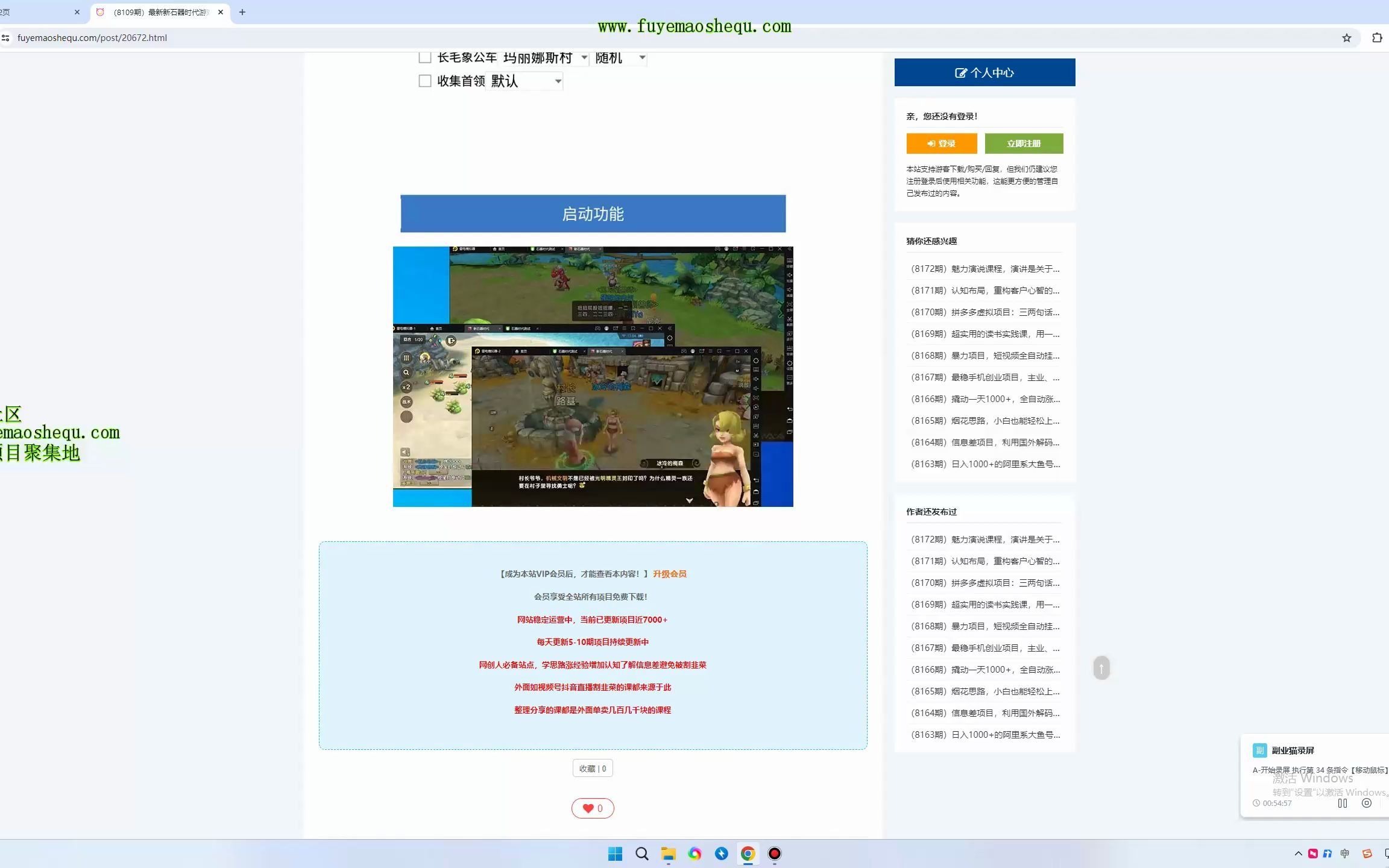Image resolution: width=1389 pixels, height=868 pixels.
Task: Open the 个人中心 panel button
Action: tap(984, 72)
